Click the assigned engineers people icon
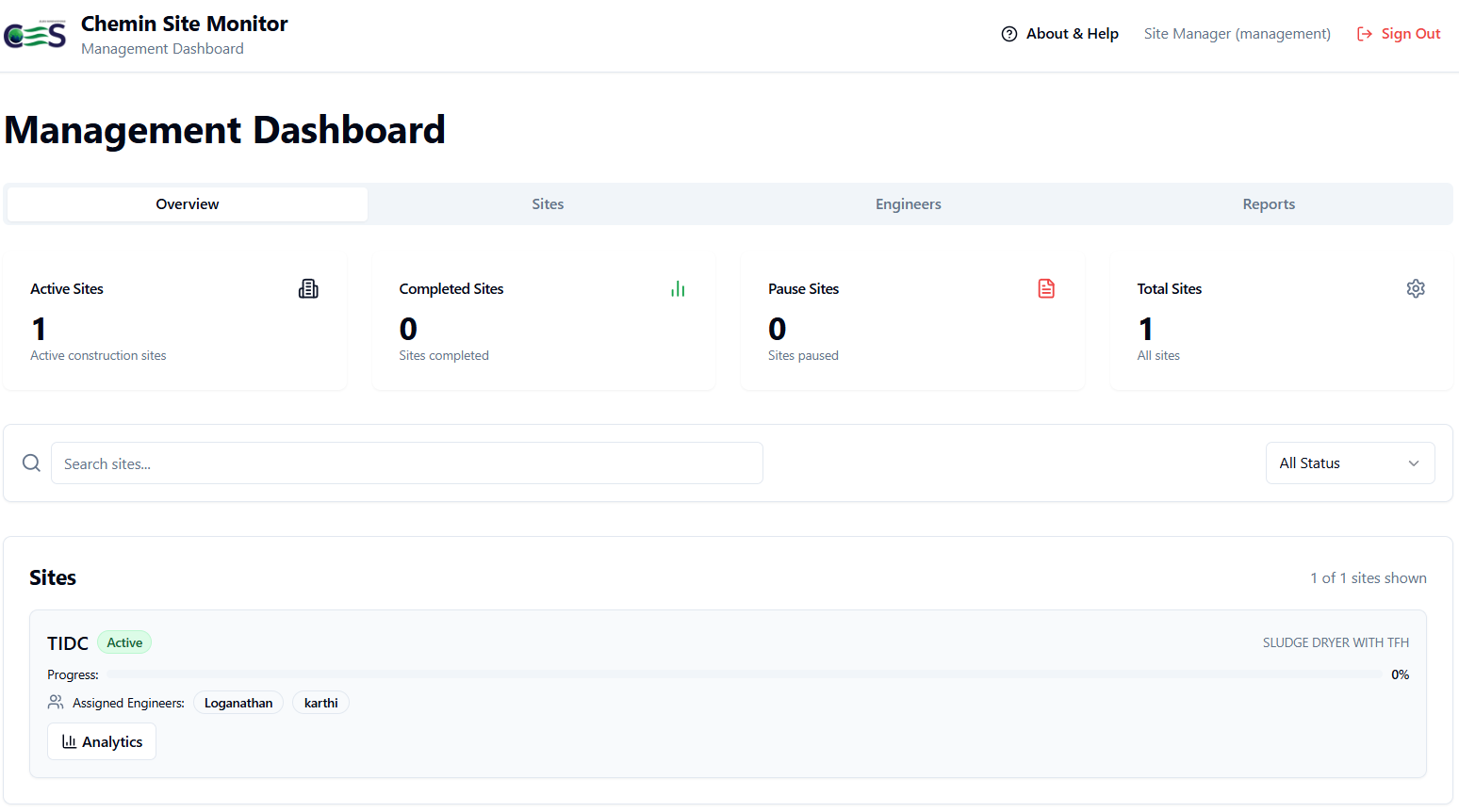The height and width of the screenshot is (812, 1459). (x=56, y=703)
